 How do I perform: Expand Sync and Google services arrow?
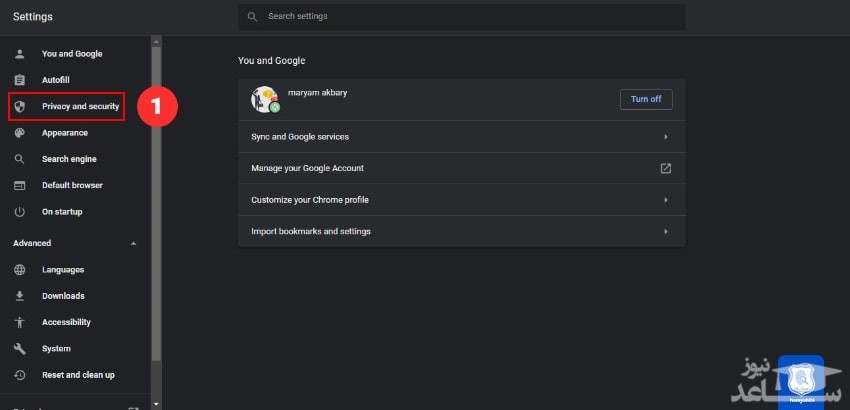(x=665, y=137)
